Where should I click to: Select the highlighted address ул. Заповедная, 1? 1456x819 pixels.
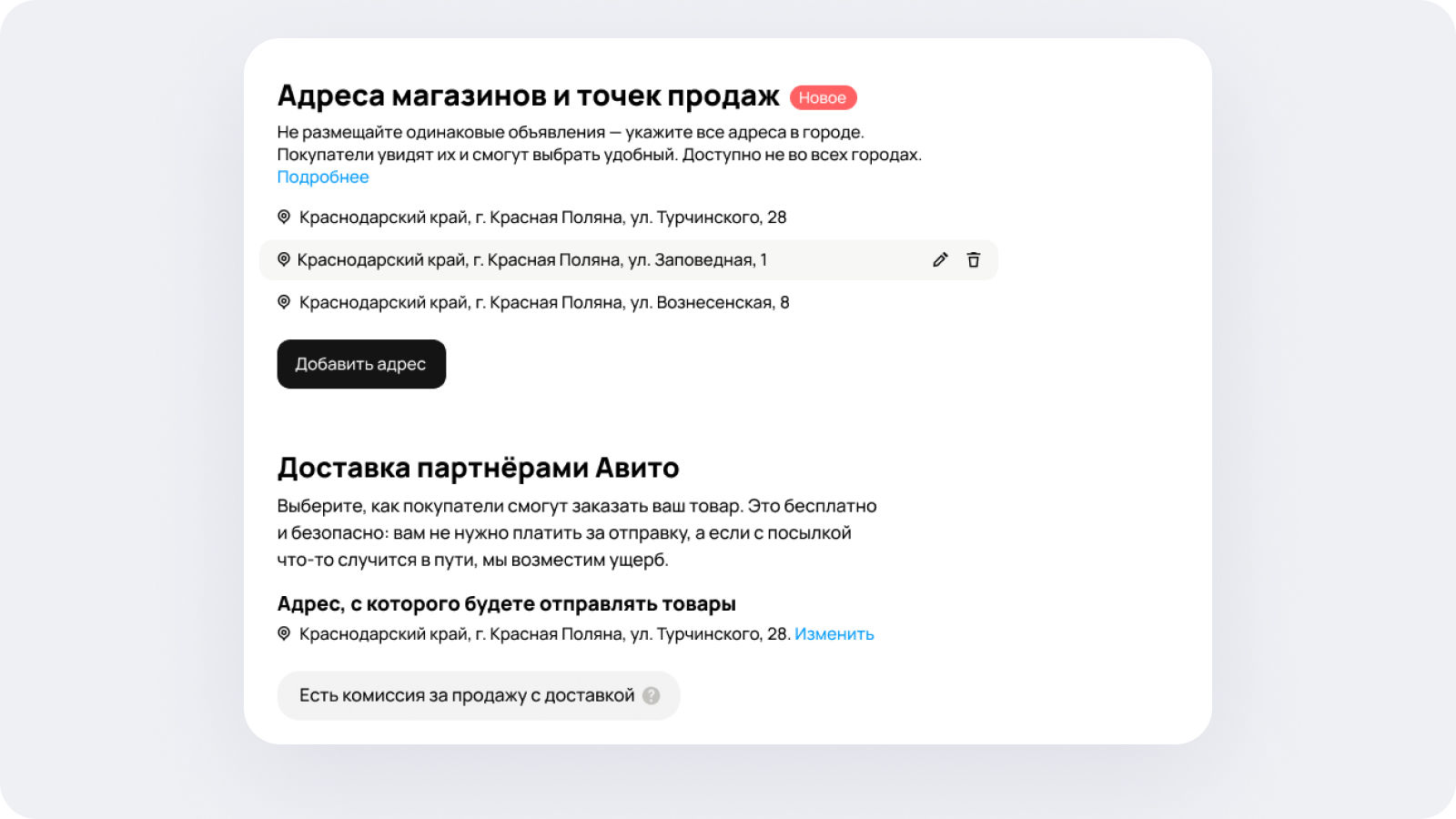pyautogui.click(x=532, y=260)
